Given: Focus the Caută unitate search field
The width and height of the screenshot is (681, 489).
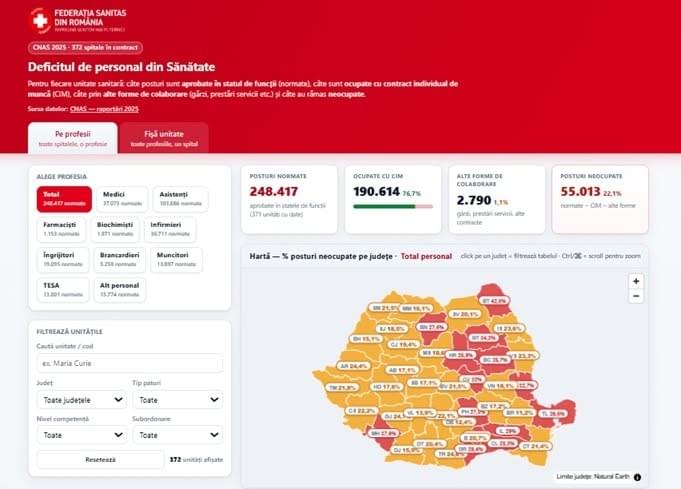Looking at the screenshot, I should click(130, 363).
